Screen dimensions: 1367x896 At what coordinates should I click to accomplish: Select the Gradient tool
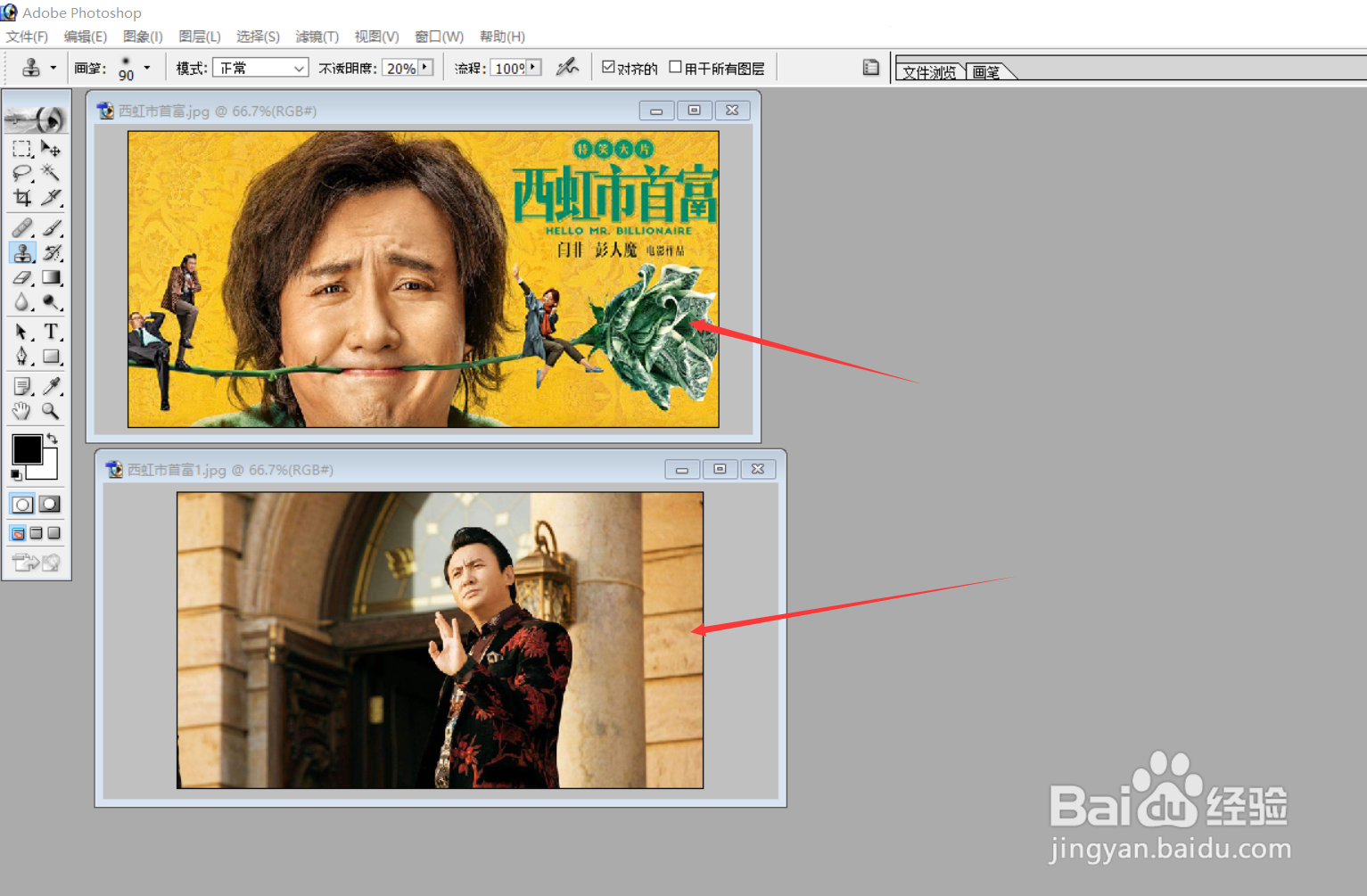tap(51, 278)
